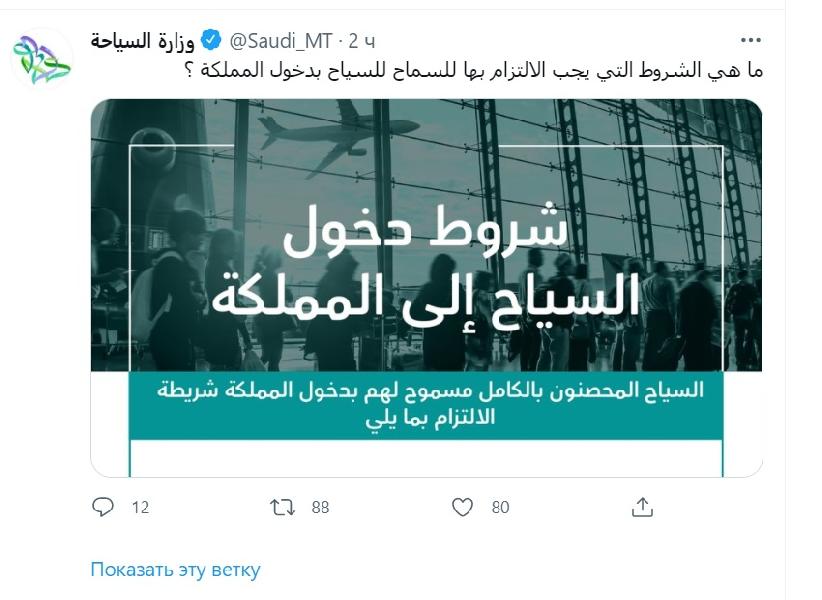
Task: Open the reply icon under the tweet
Action: 103,508
